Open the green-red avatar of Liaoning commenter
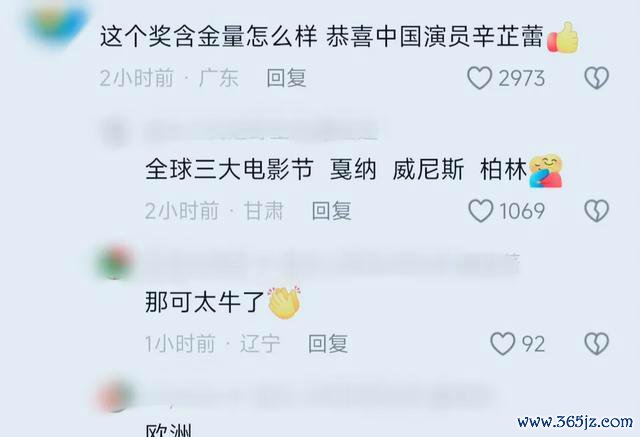The height and width of the screenshot is (437, 640). click(116, 262)
